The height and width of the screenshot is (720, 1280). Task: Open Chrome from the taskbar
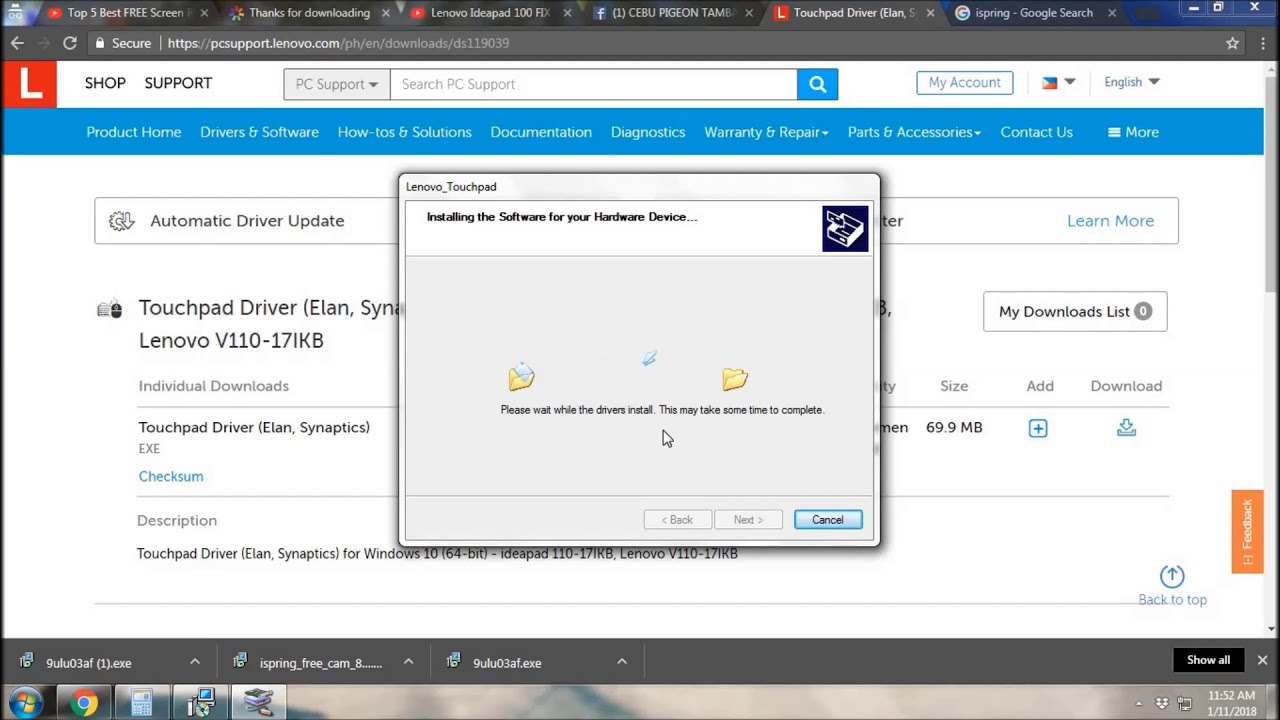click(84, 703)
